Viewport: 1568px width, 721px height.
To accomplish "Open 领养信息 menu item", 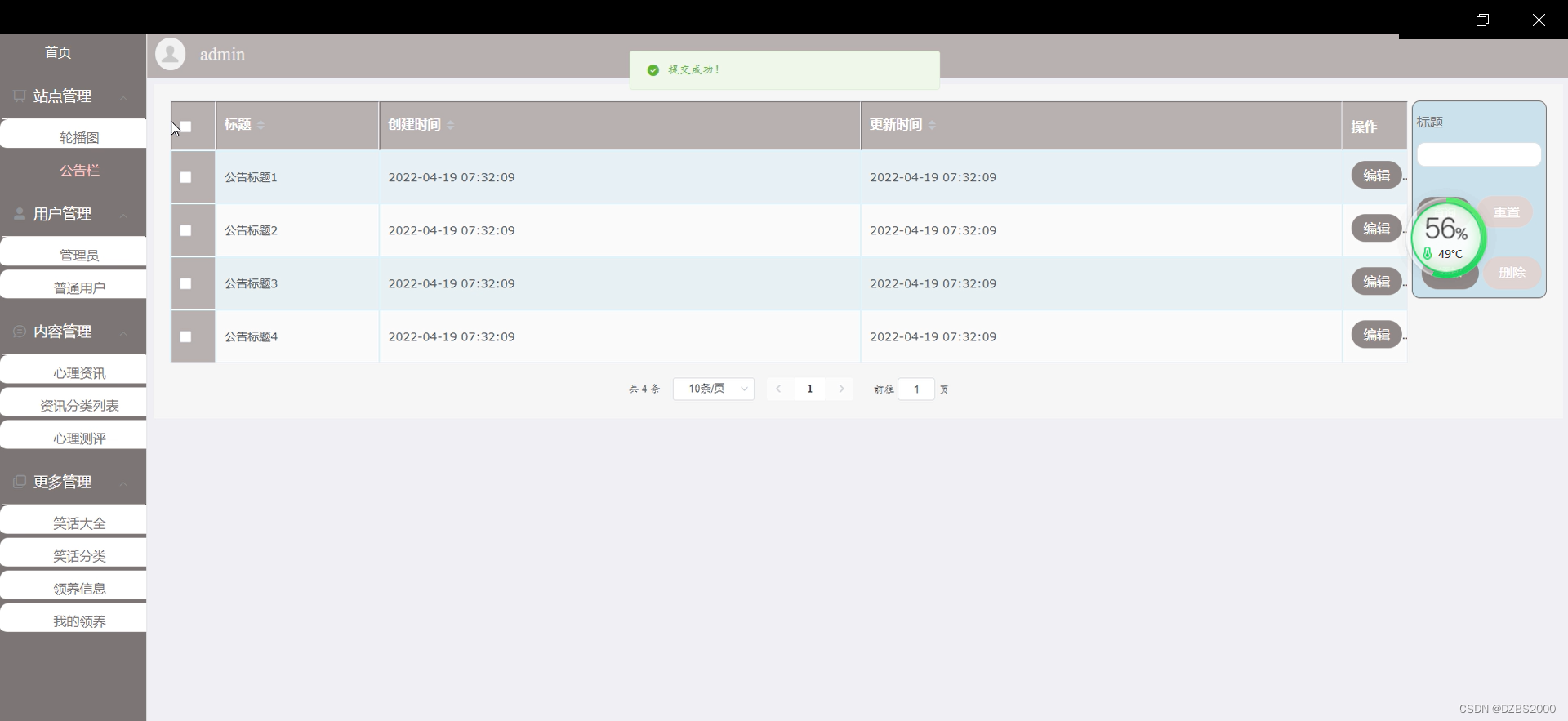I will [x=73, y=585].
